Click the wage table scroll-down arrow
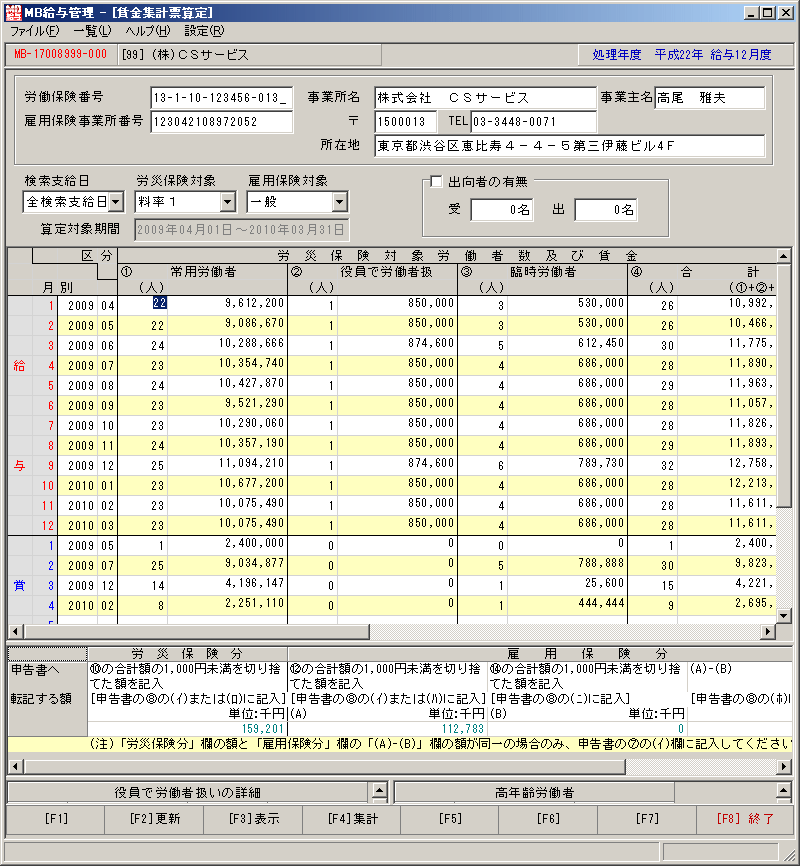800x866 pixels. click(x=783, y=616)
